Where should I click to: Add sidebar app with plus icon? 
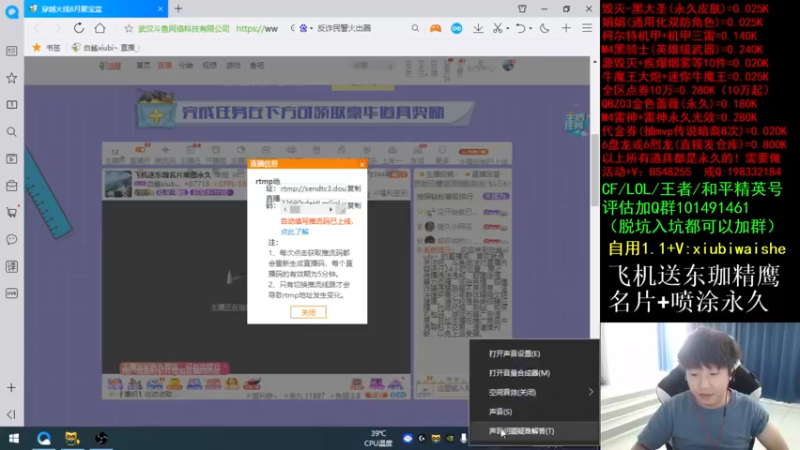[11, 388]
